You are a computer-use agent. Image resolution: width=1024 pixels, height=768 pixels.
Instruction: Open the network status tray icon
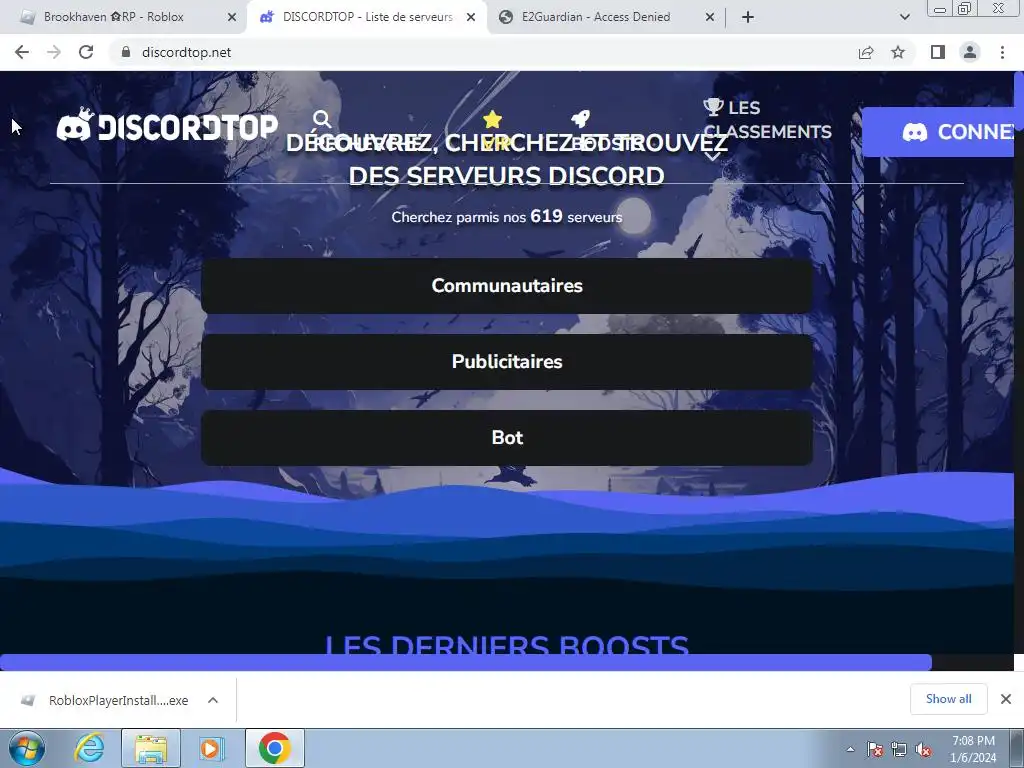(899, 749)
